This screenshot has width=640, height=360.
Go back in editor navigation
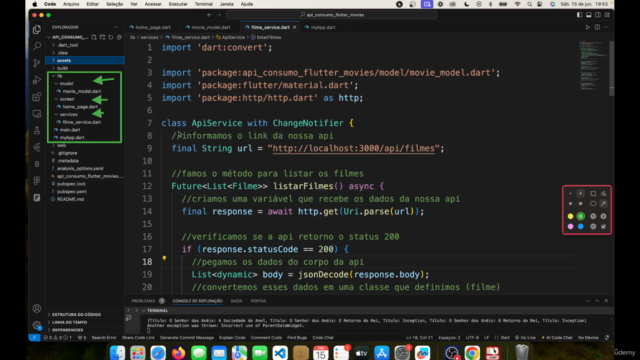point(209,15)
